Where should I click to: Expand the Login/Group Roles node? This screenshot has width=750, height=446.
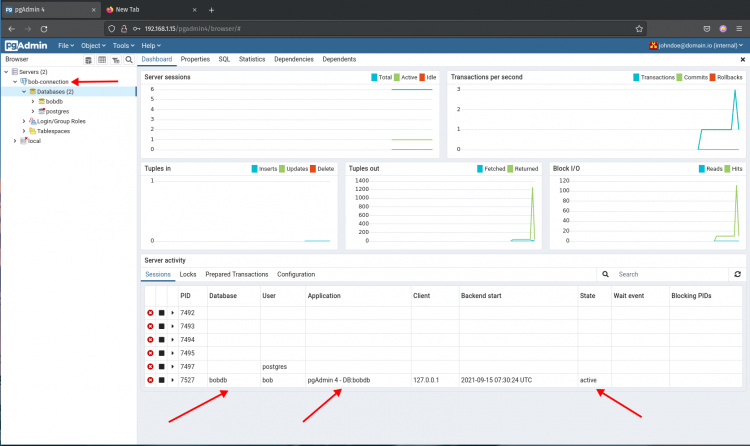(24, 121)
